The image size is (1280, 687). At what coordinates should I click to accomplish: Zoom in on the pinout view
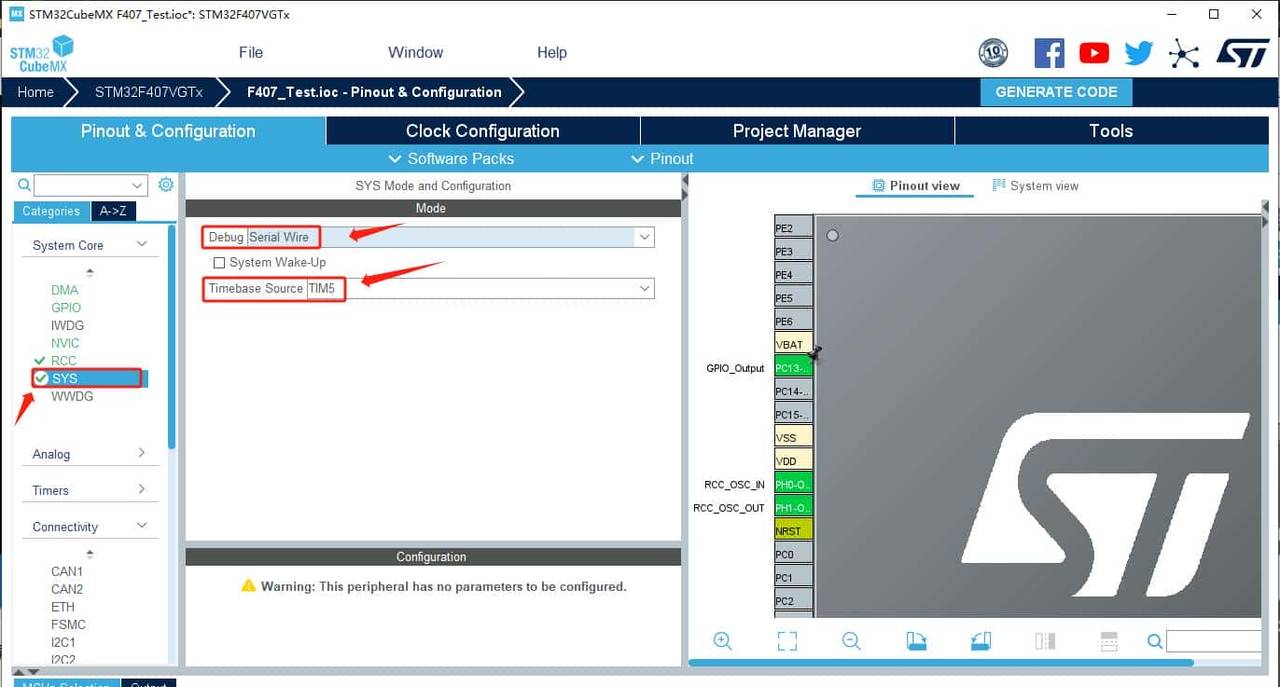(722, 641)
